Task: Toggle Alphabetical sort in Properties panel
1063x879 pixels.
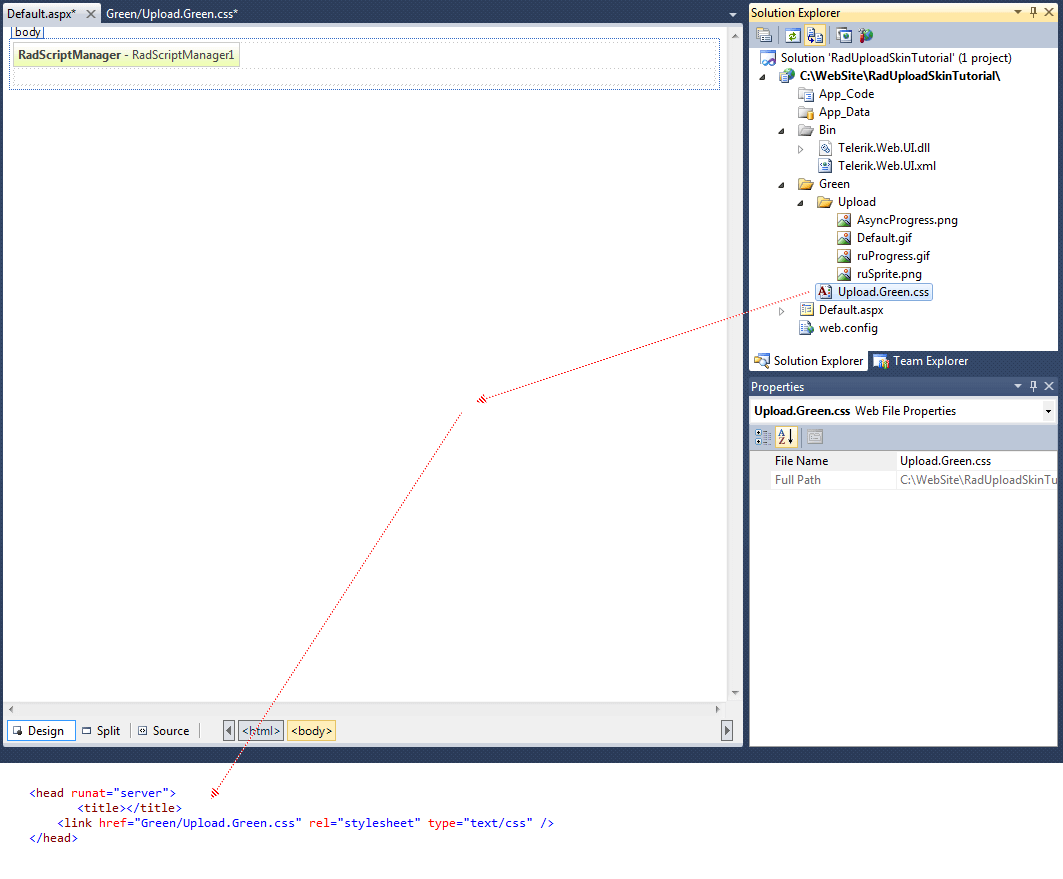Action: (x=786, y=437)
